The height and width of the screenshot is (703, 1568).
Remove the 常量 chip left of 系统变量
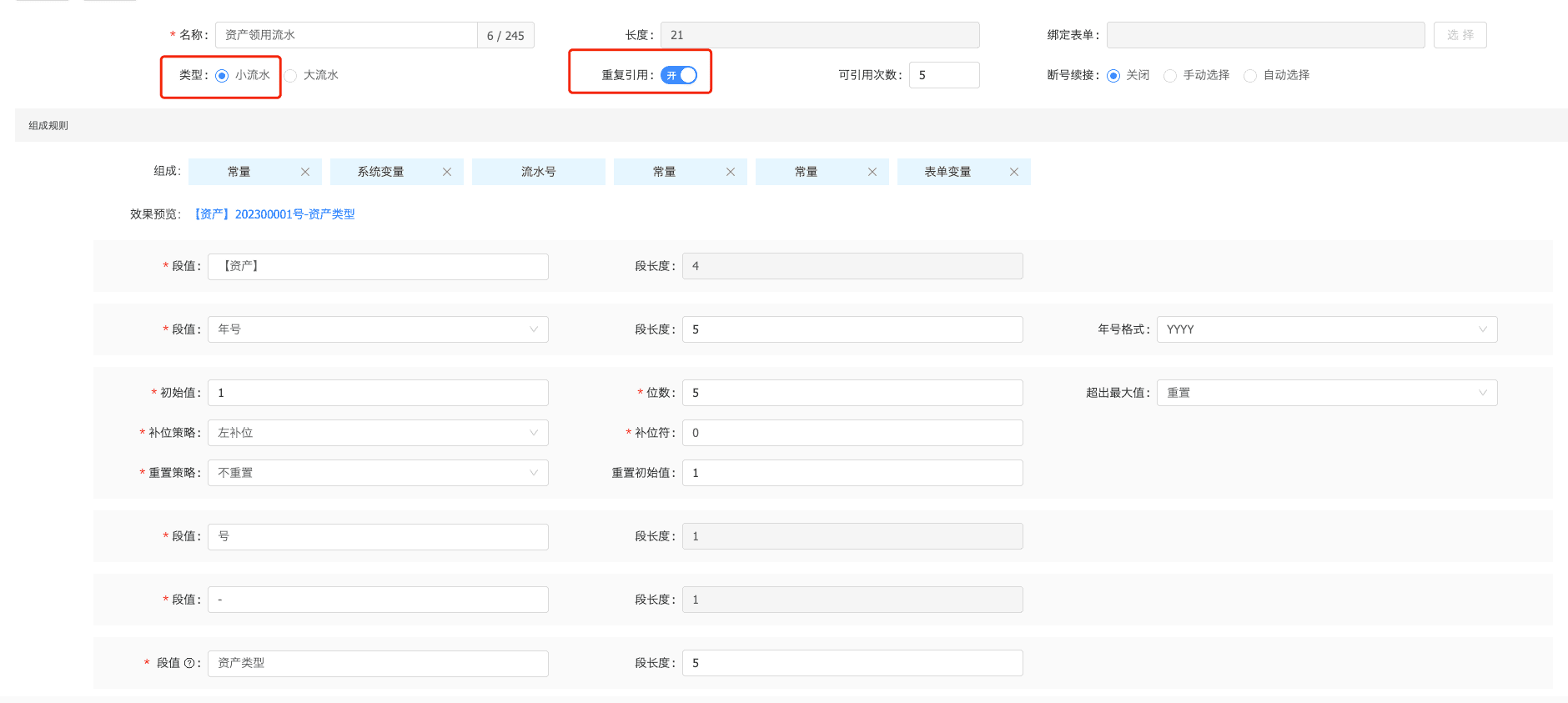point(305,172)
